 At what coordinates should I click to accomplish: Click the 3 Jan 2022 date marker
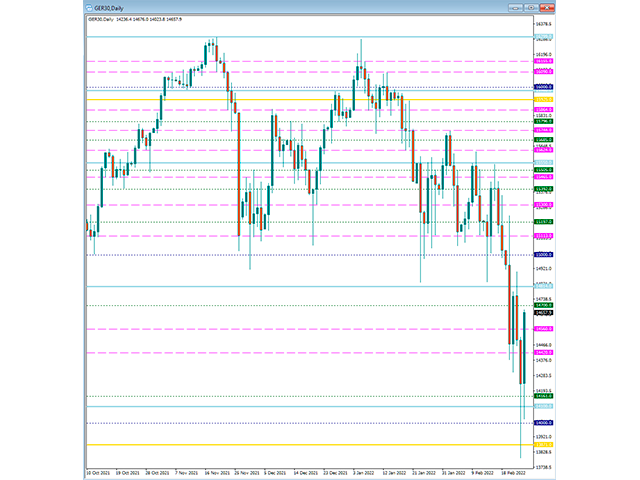click(x=364, y=473)
